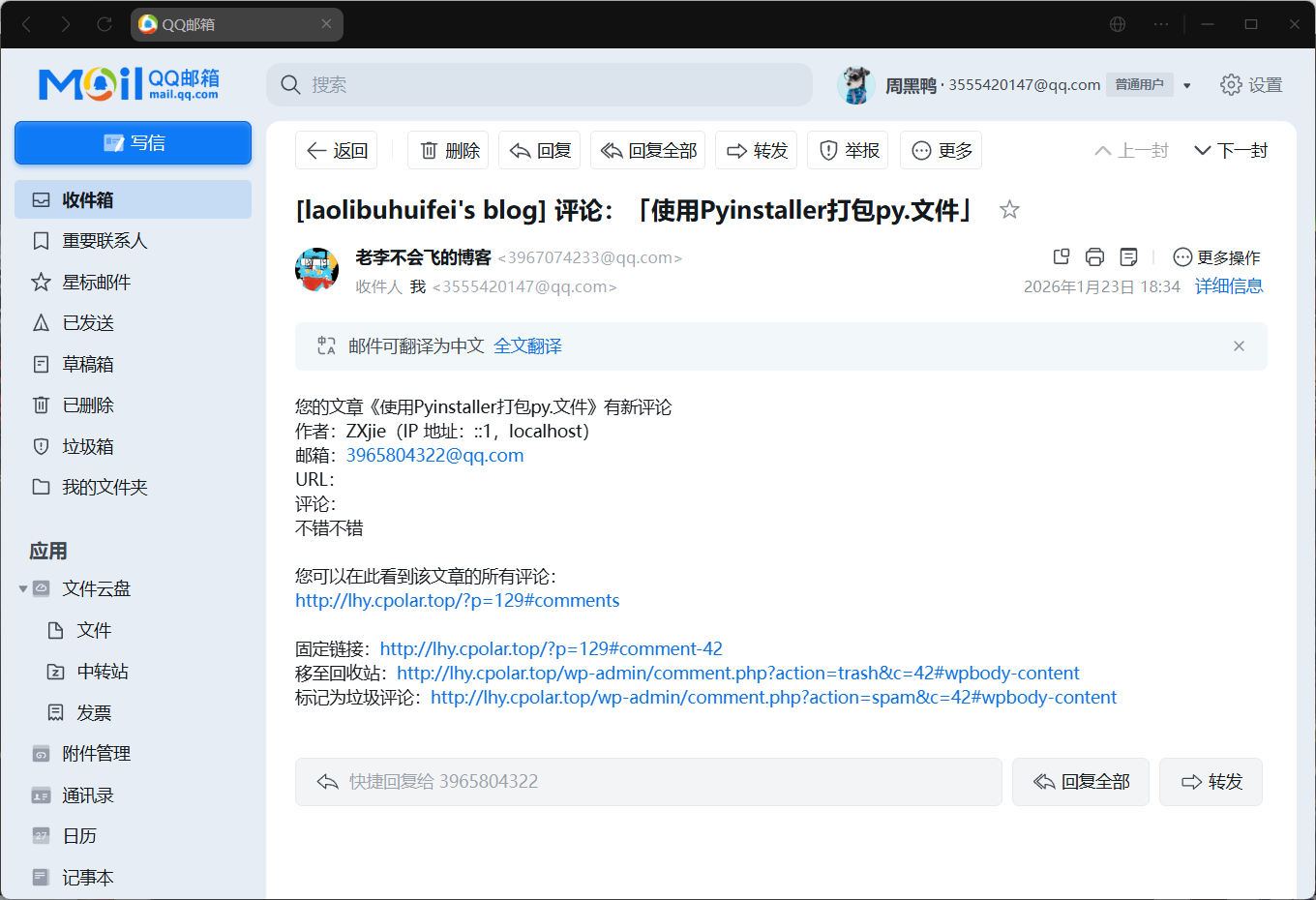
Task: Click the note icon beside print
Action: click(1128, 257)
